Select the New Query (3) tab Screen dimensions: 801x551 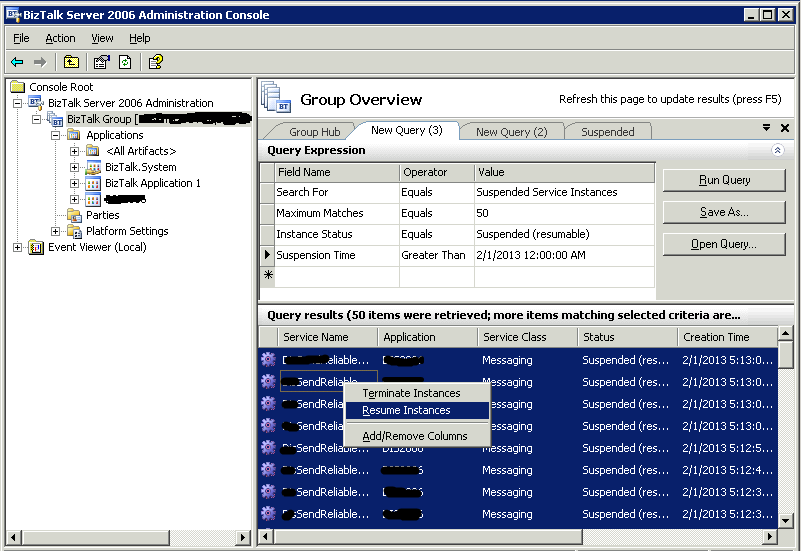click(x=407, y=130)
